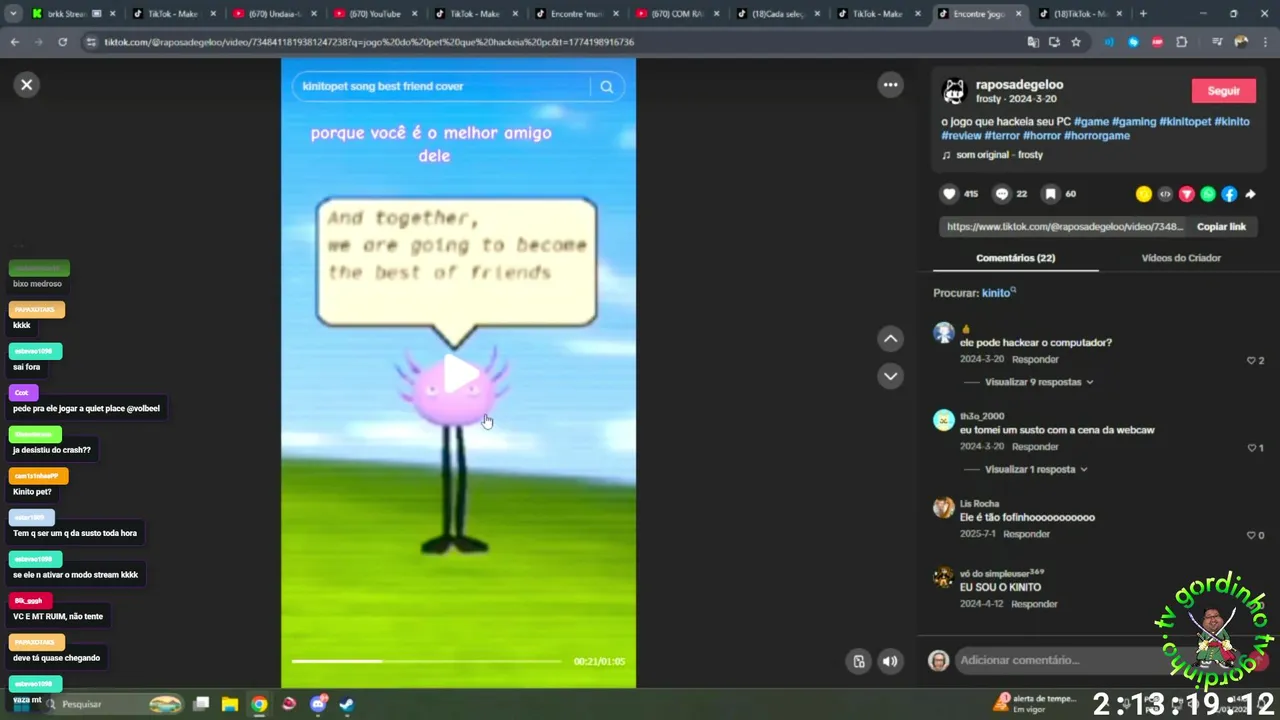Like th3o_2000's webcam comment
The width and height of the screenshot is (1280, 720).
click(1250, 448)
